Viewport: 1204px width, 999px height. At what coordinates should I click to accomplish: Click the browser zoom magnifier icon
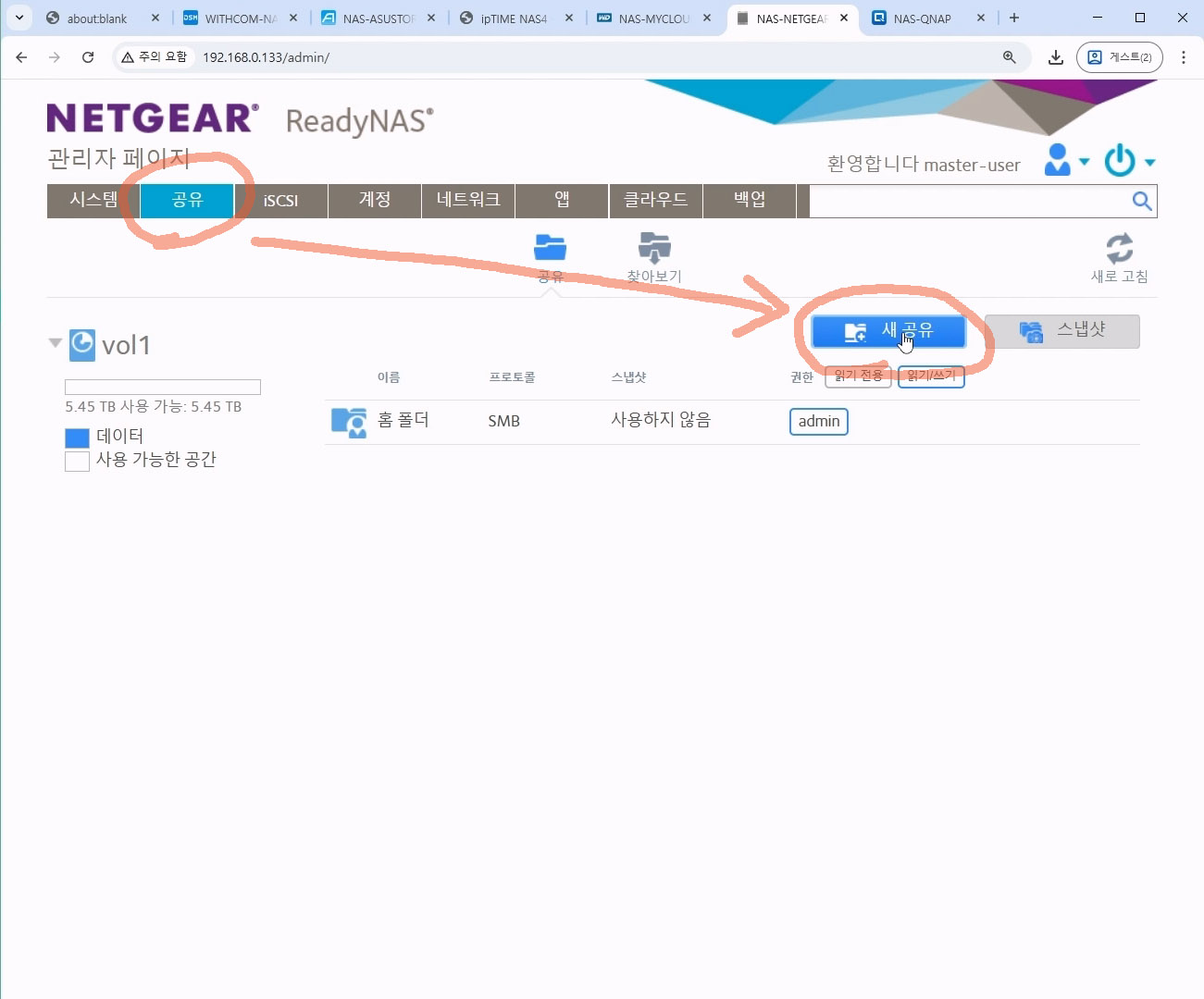(x=1010, y=57)
